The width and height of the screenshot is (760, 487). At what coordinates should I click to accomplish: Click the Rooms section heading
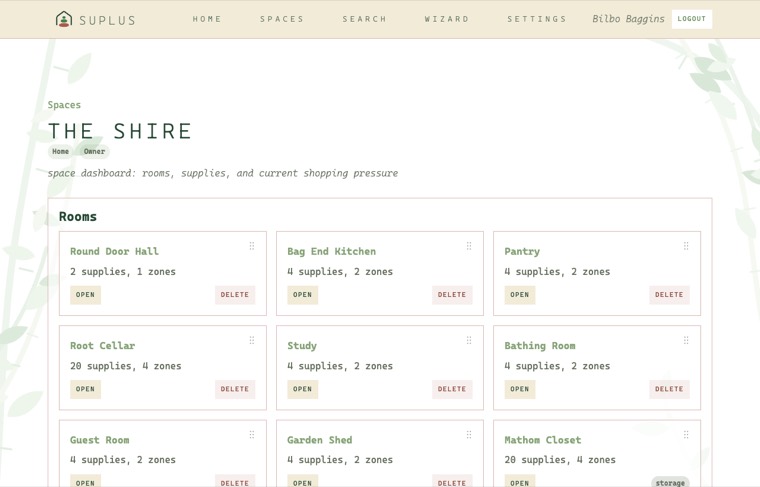(78, 217)
